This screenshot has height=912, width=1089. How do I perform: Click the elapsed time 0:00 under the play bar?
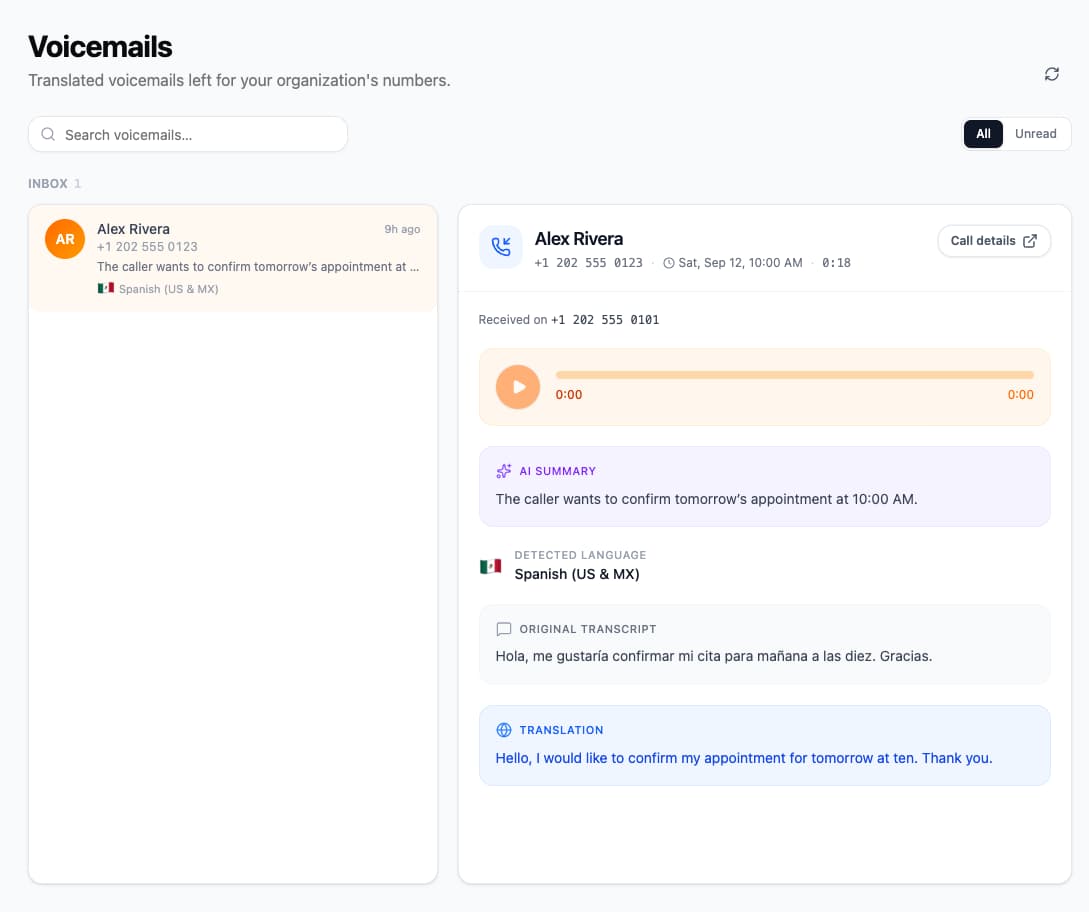[x=569, y=395]
